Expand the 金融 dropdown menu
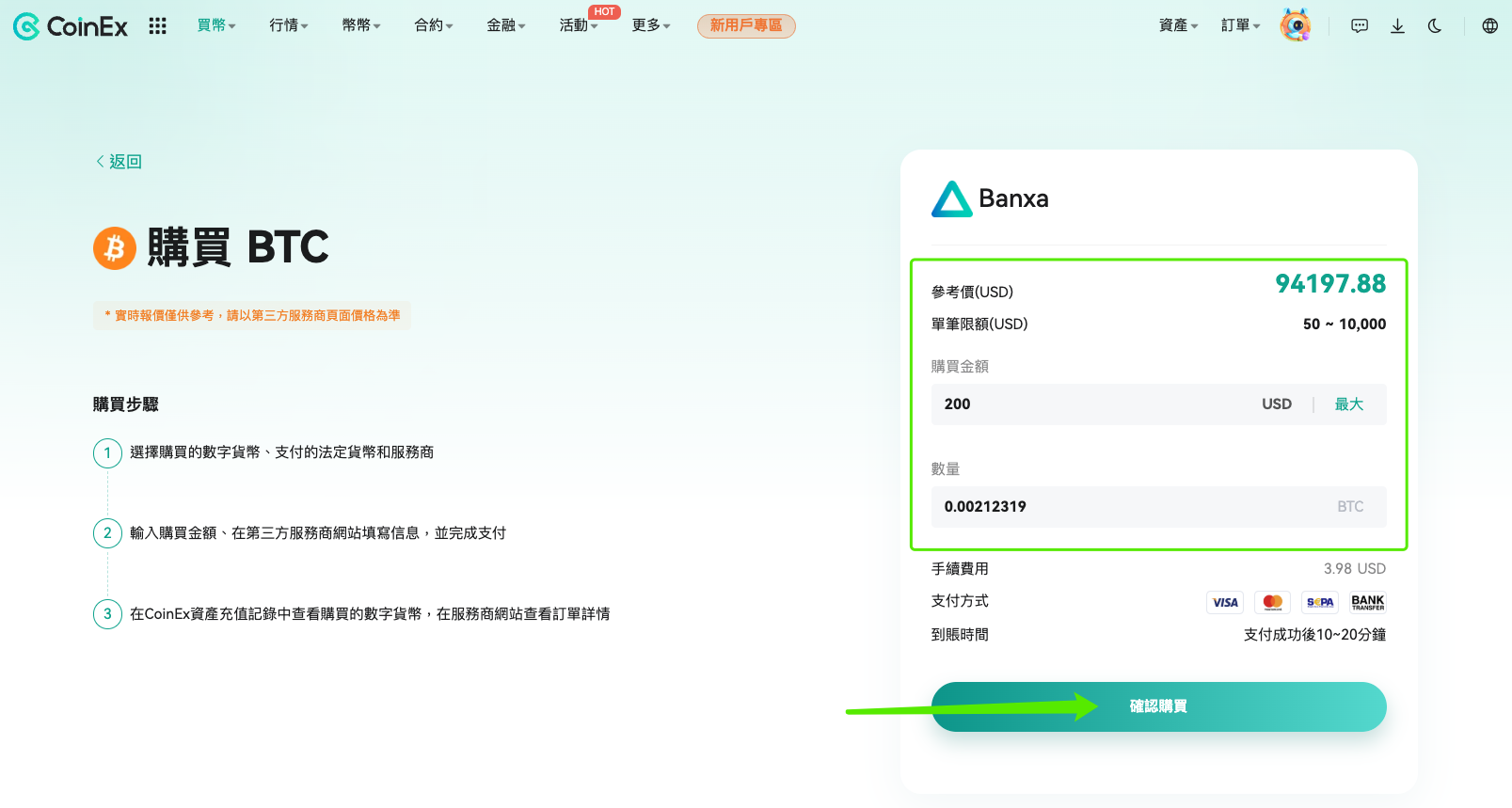The image size is (1512, 808). pos(506,25)
